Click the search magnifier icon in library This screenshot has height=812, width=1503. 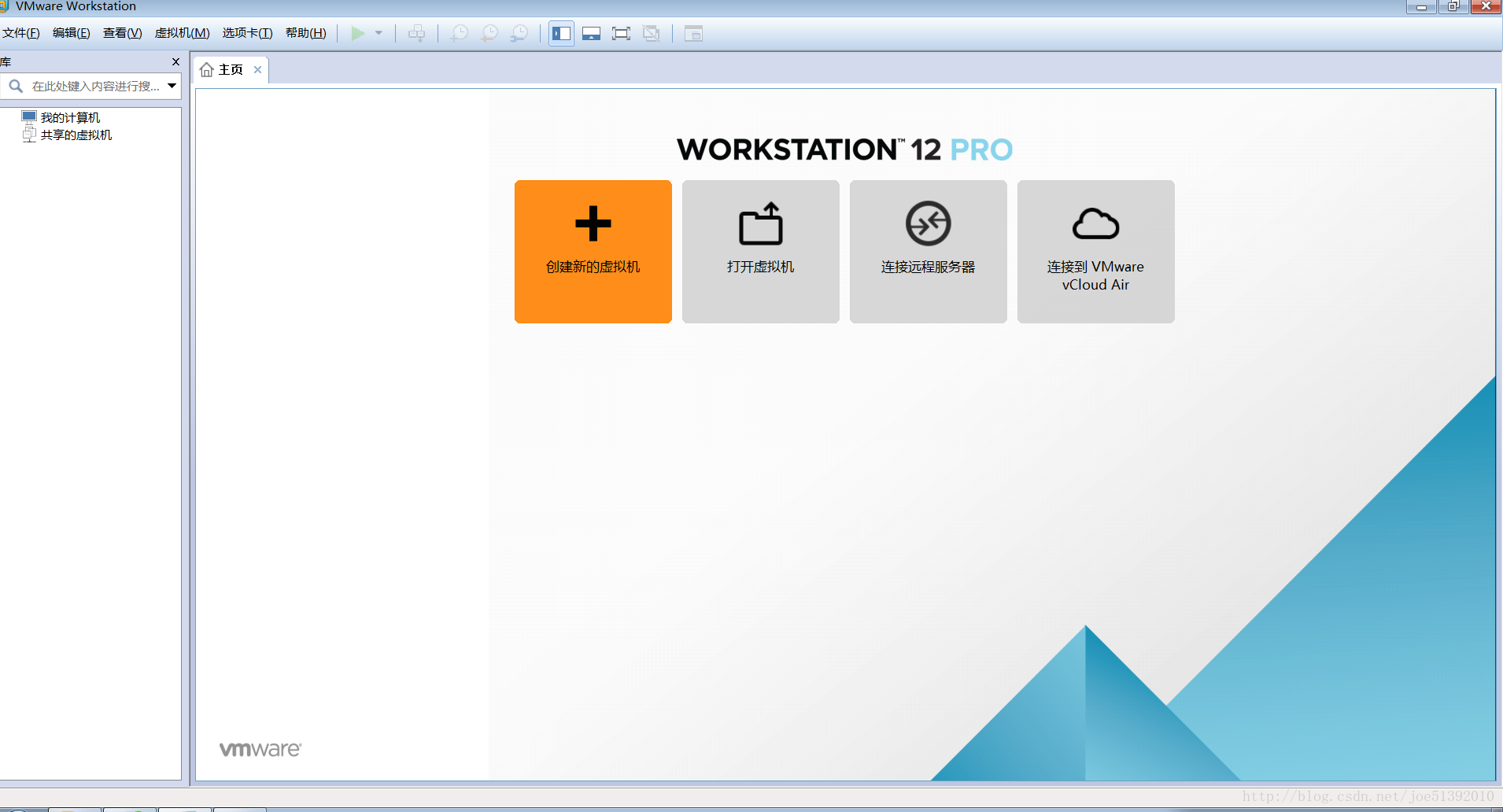(16, 86)
